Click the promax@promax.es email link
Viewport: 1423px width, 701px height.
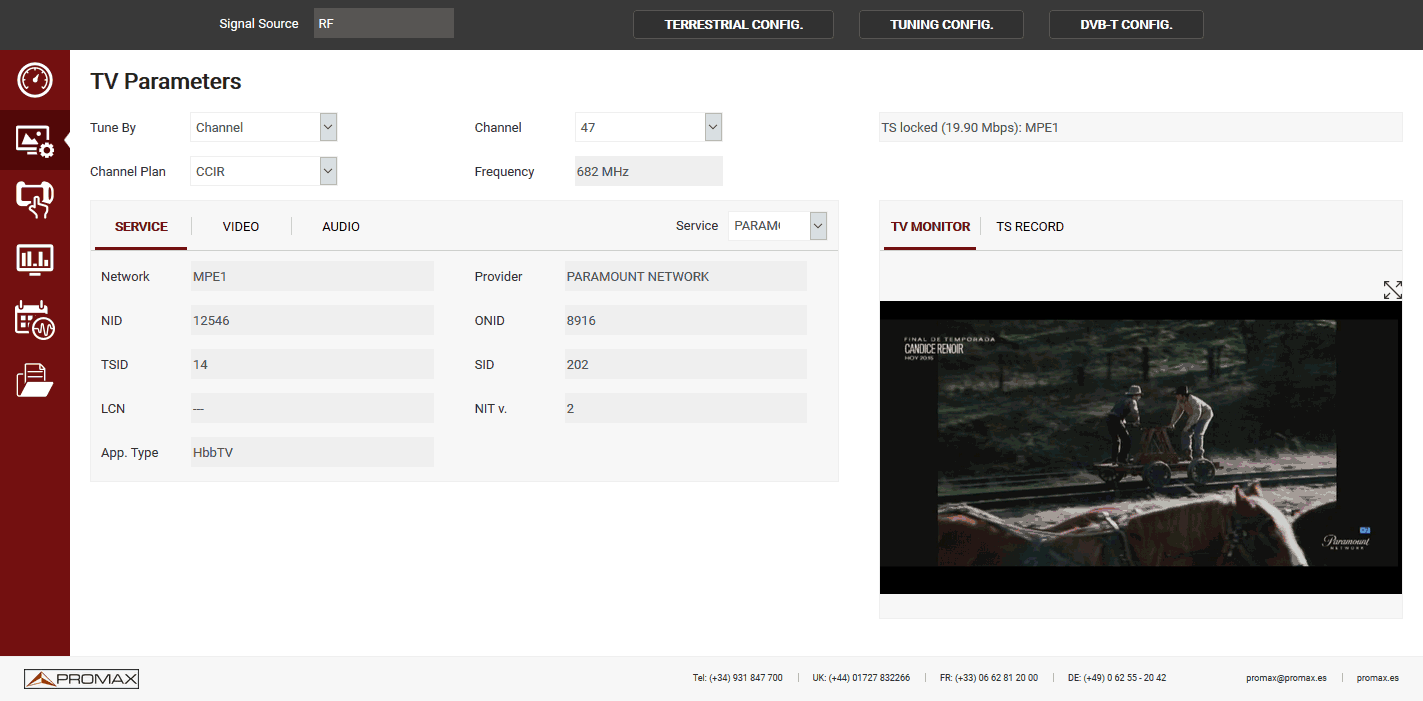1286,678
